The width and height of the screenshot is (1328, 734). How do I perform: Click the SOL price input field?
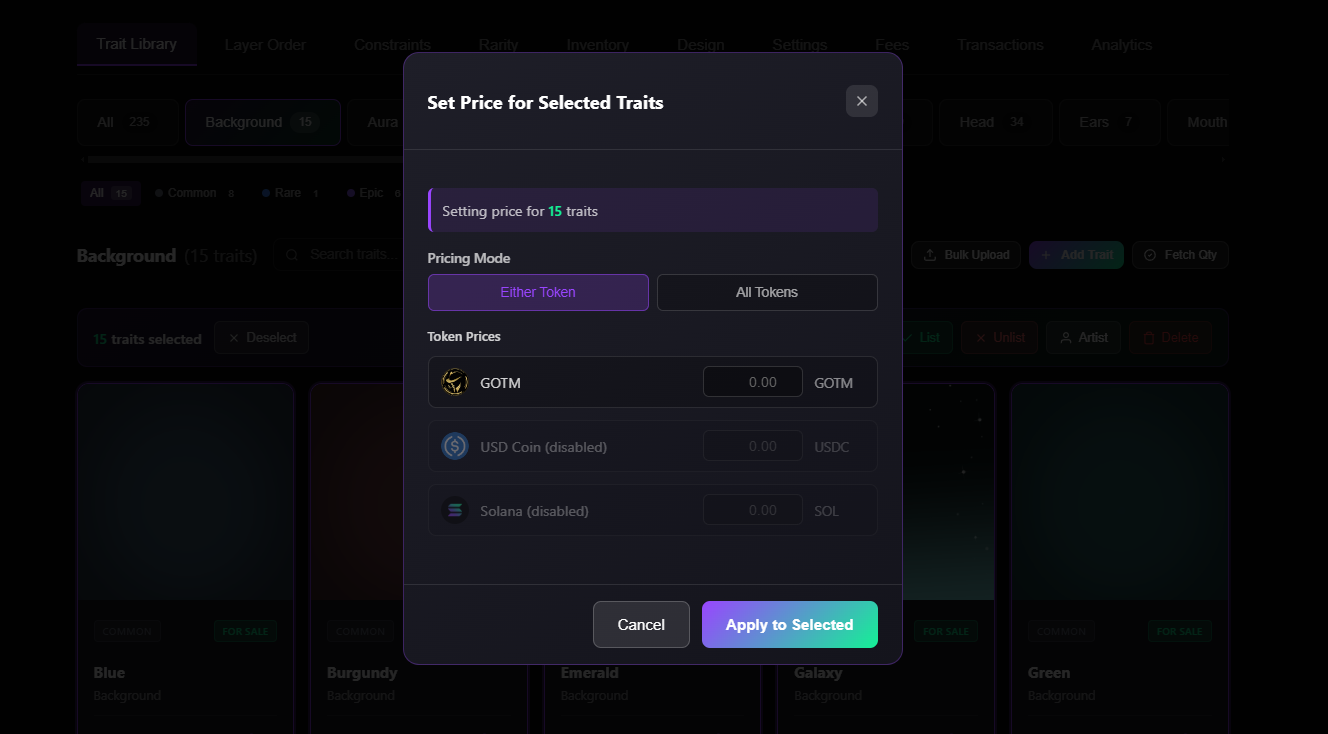(752, 510)
